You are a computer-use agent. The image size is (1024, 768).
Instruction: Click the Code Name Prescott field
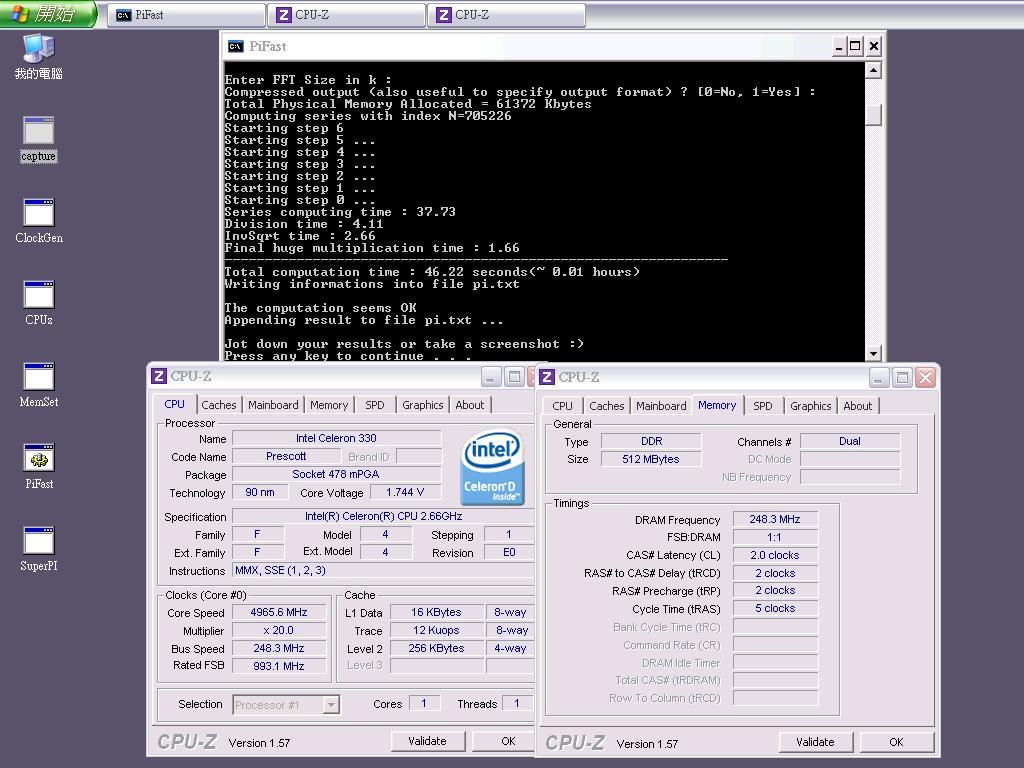click(x=286, y=456)
